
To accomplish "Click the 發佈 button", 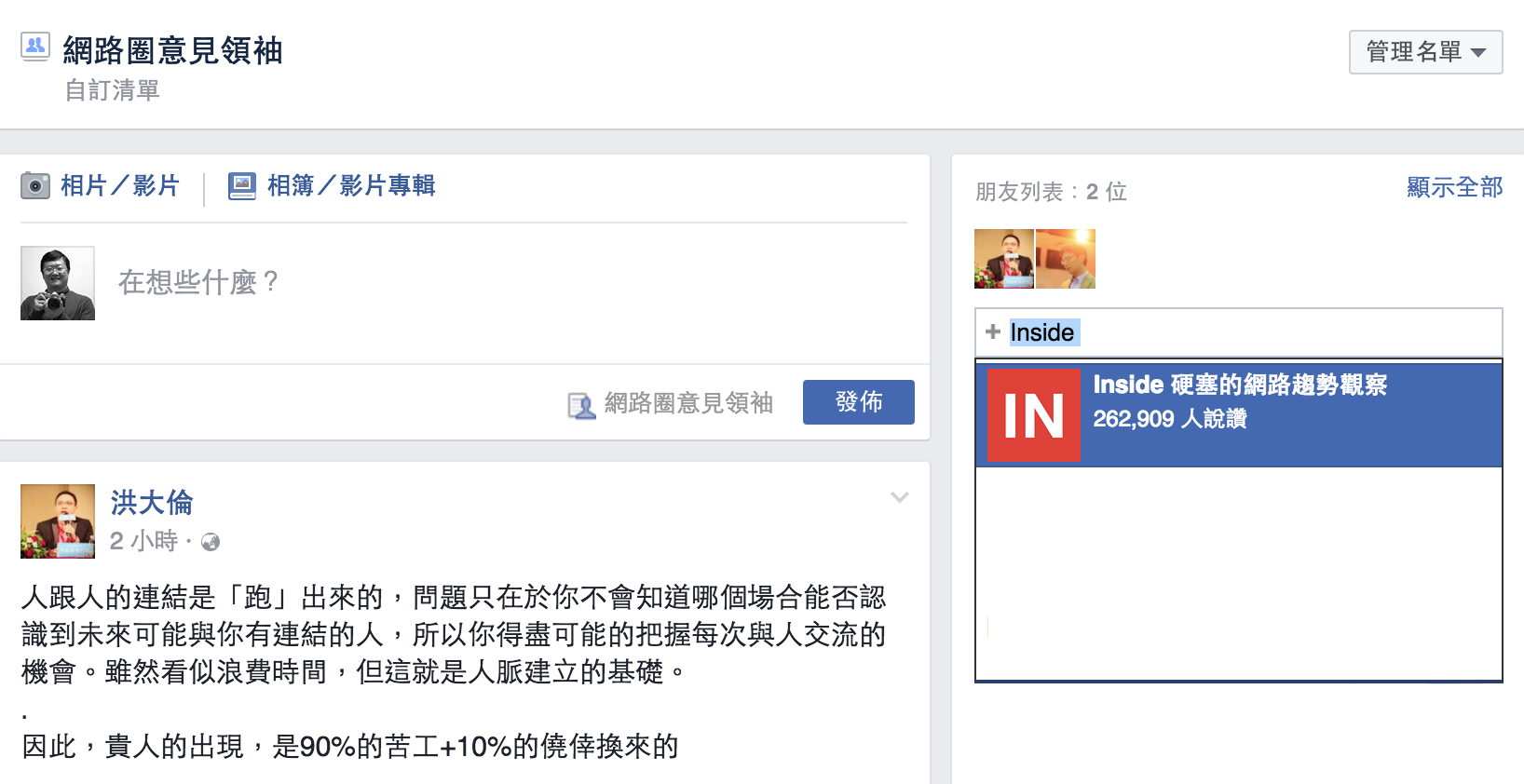I will (859, 402).
